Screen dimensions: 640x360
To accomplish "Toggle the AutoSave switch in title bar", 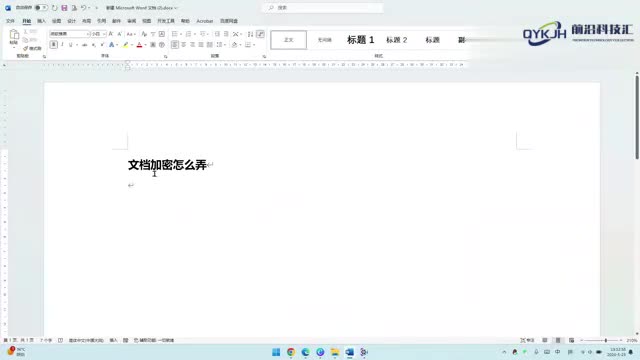I will pos(41,8).
